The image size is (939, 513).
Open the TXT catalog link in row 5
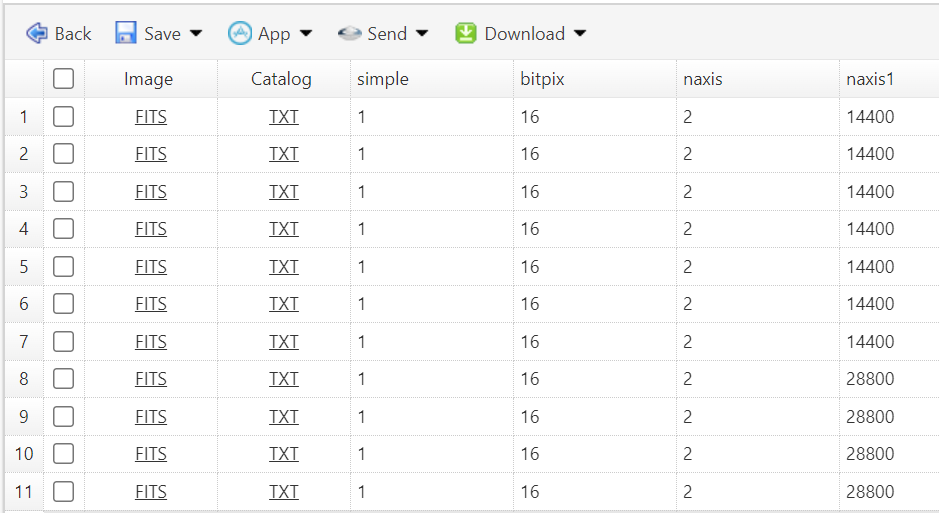(284, 267)
